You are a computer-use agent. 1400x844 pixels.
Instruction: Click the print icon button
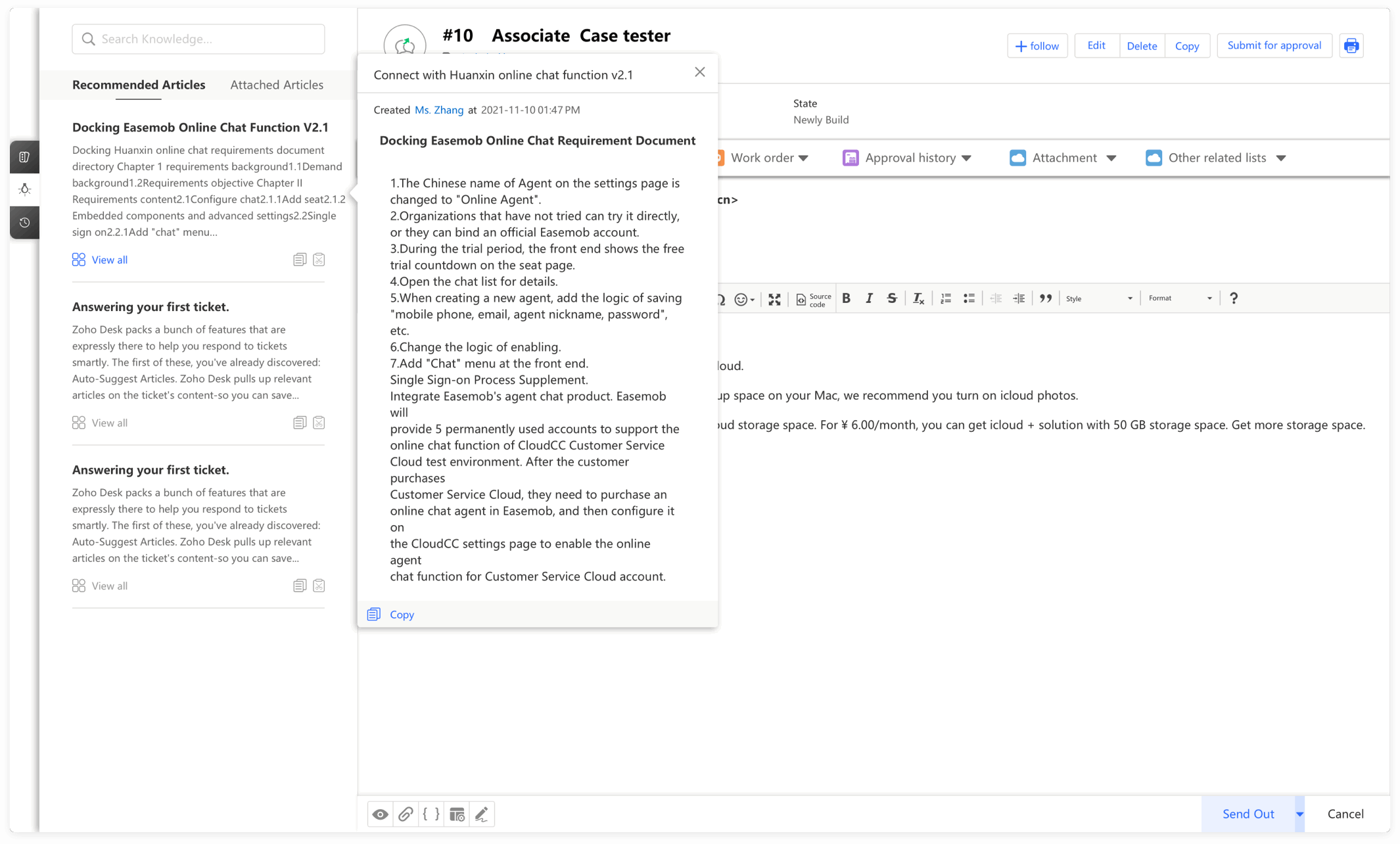click(x=1351, y=46)
